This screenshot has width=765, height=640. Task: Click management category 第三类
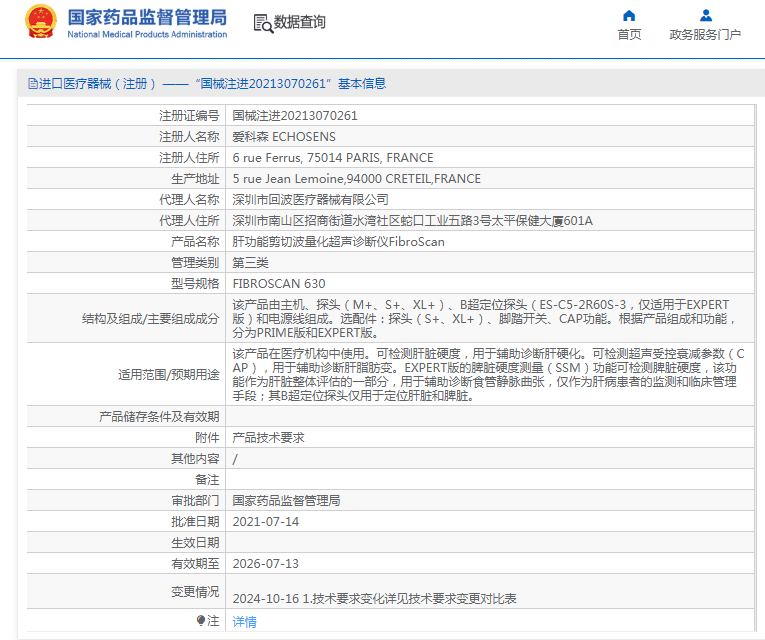(x=250, y=262)
